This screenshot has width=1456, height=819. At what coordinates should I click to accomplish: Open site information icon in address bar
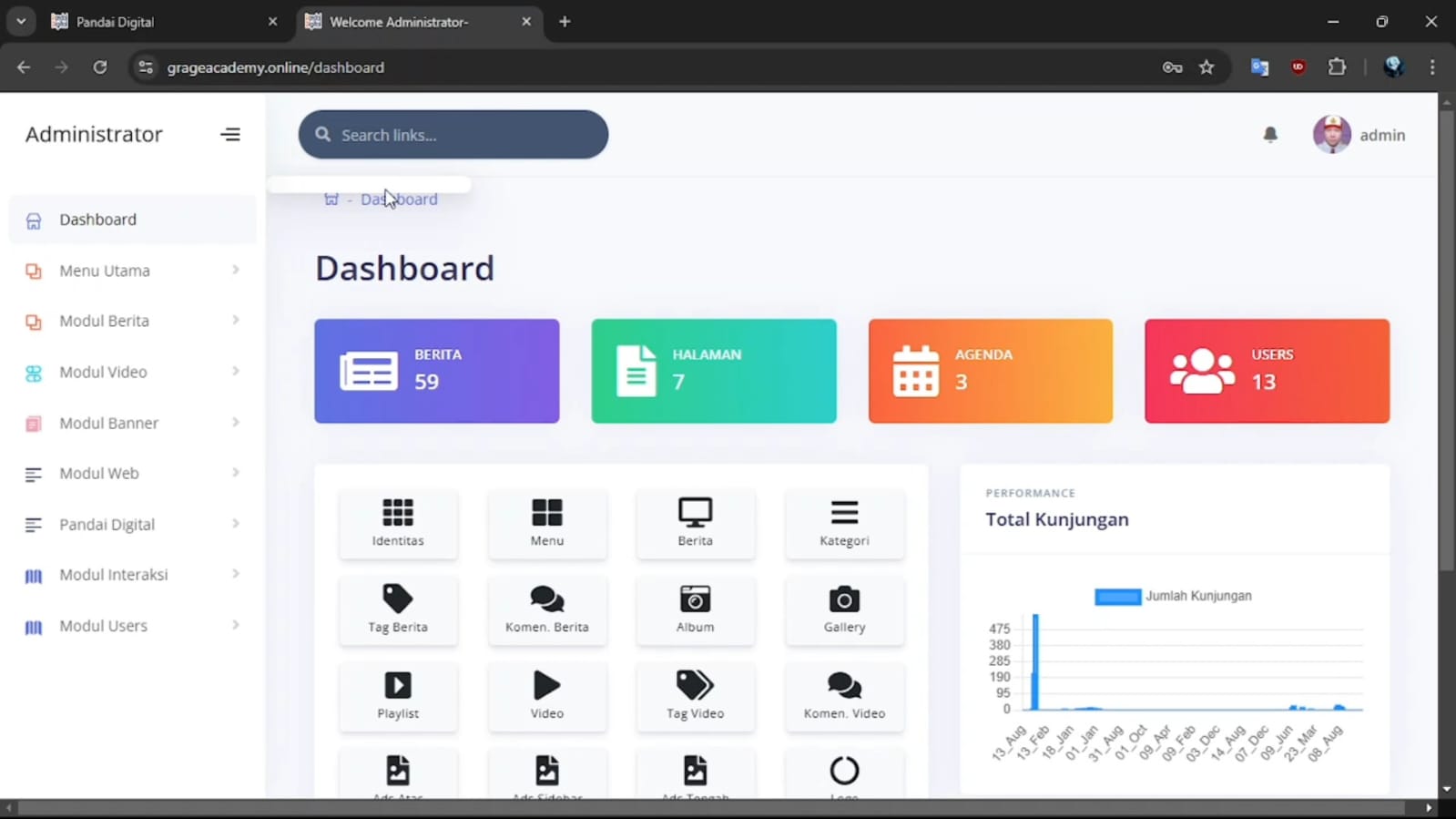(x=146, y=67)
